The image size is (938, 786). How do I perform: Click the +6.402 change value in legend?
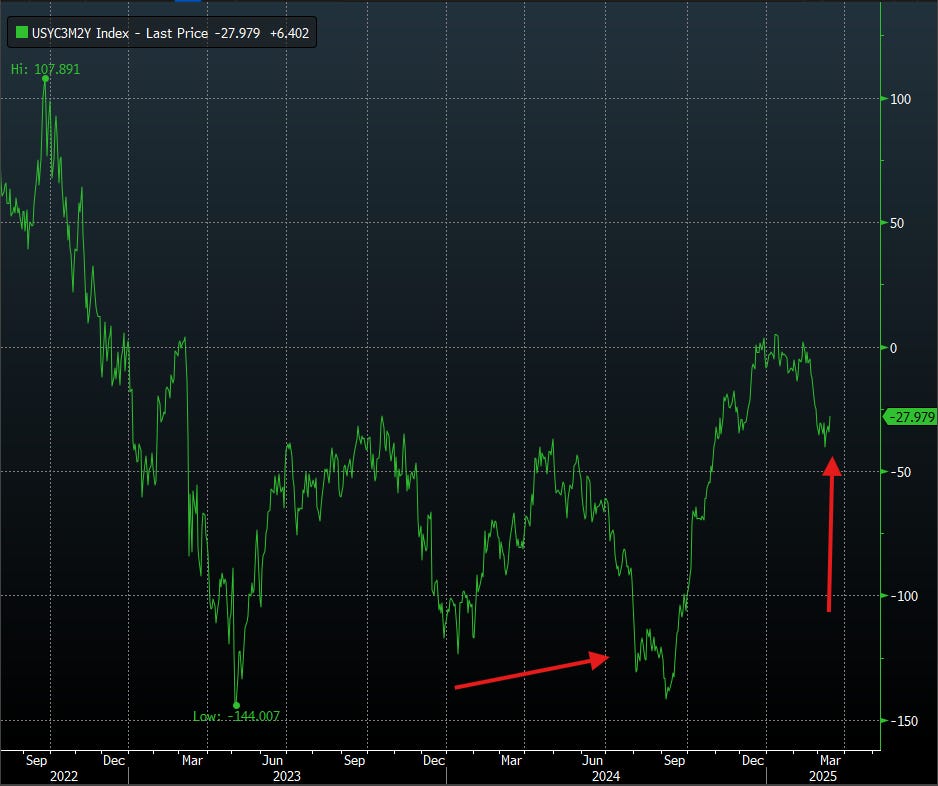coord(290,33)
